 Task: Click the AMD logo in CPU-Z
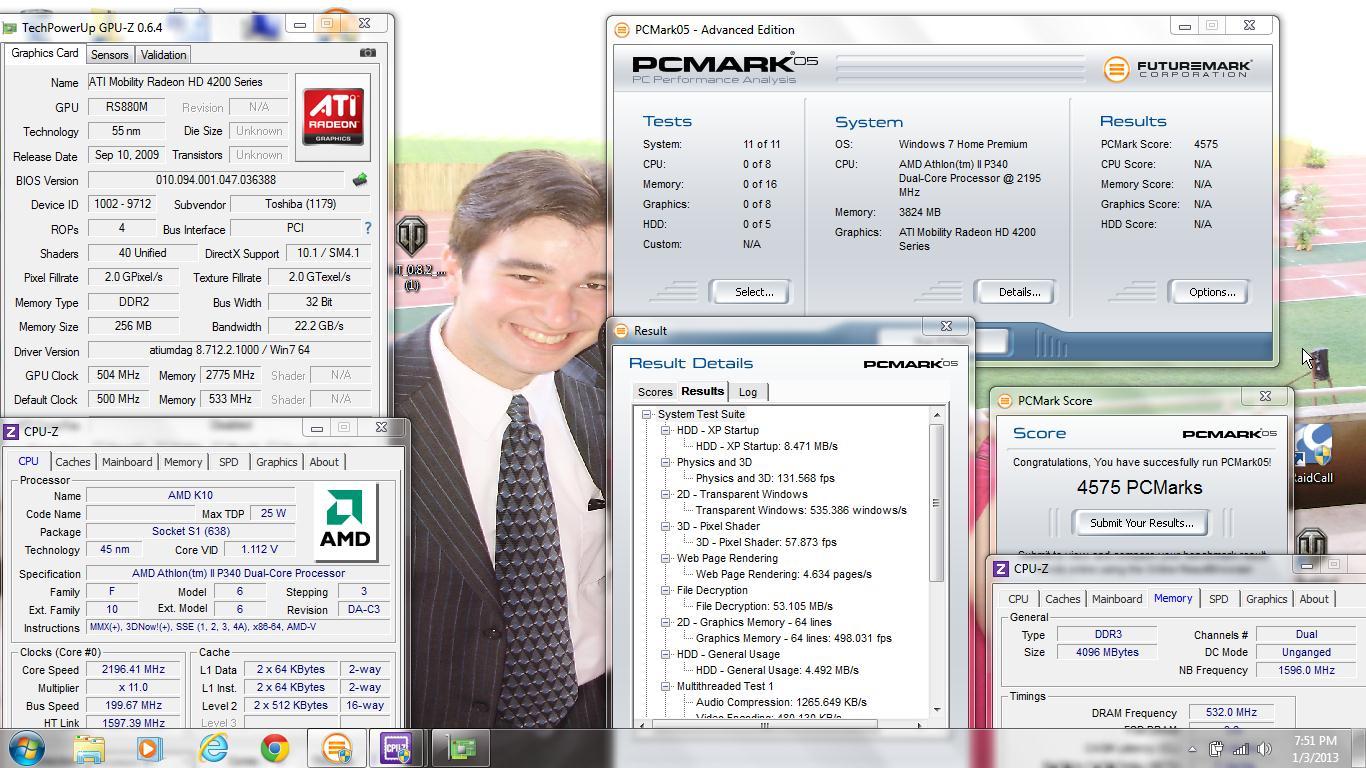coord(345,521)
